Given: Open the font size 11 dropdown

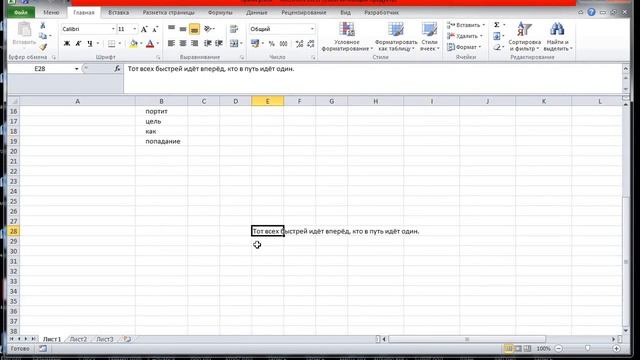Looking at the screenshot, I should pyautogui.click(x=135, y=29).
